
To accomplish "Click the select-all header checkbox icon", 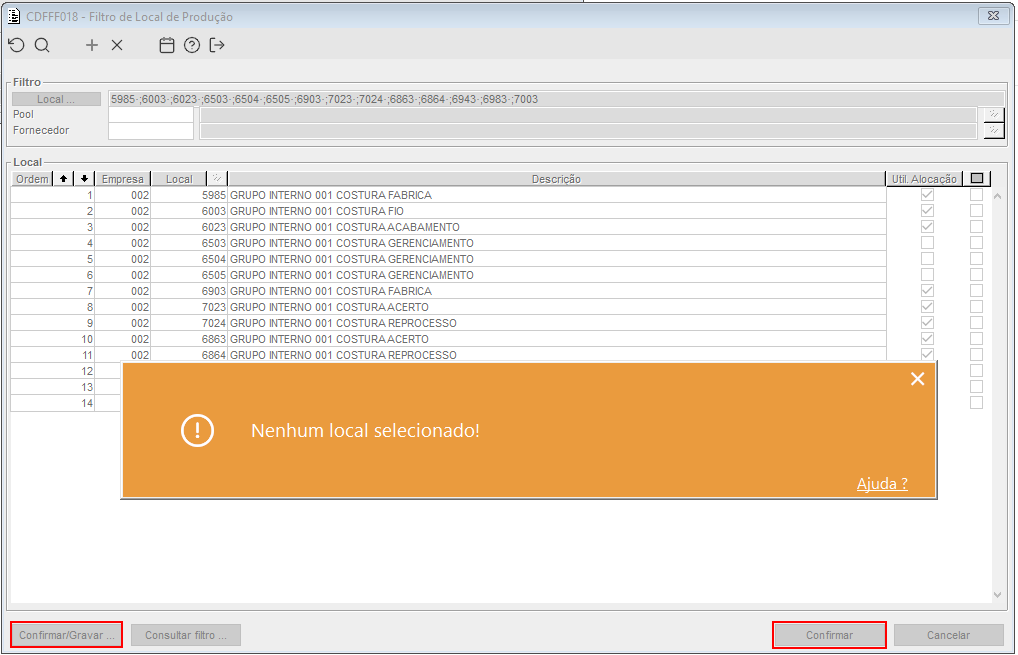I will [976, 179].
